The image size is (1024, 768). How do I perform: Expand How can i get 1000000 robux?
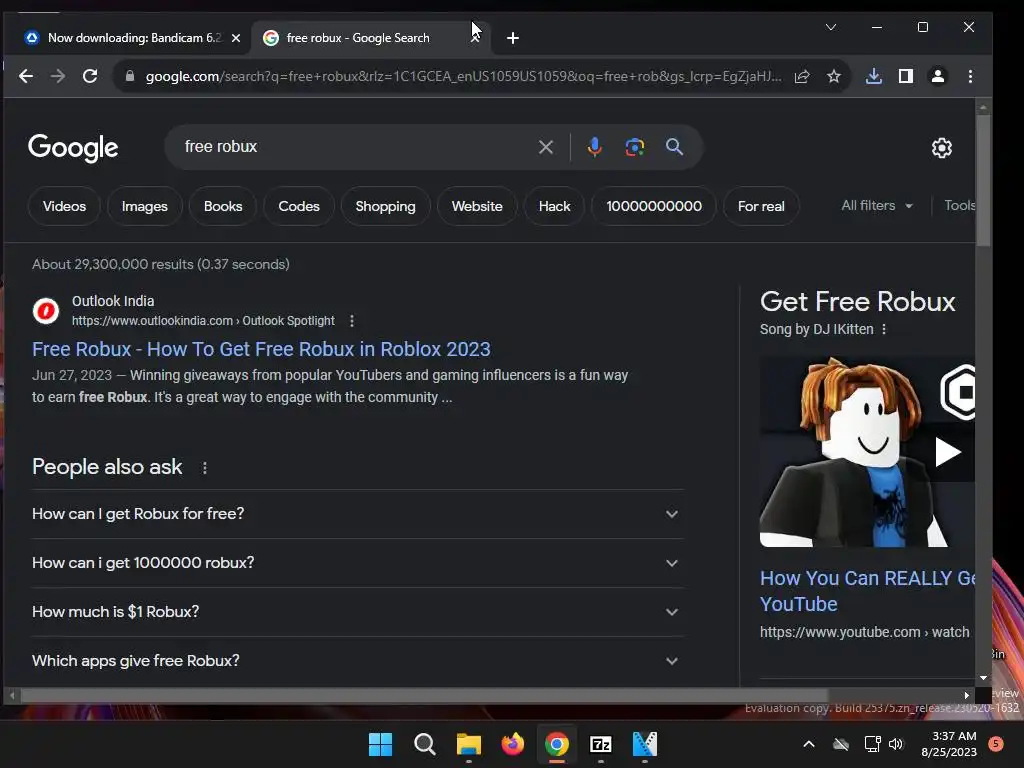point(357,563)
